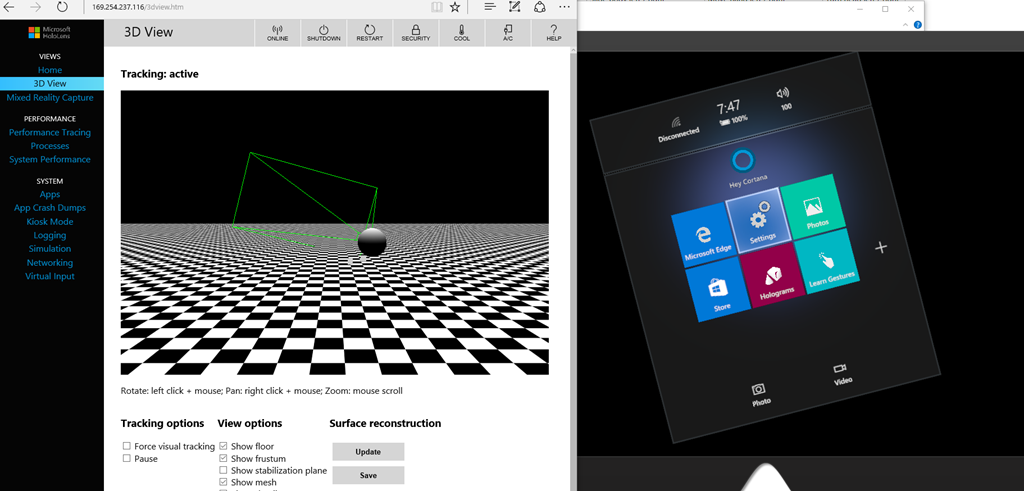Click the Tracking: active status text
The width and height of the screenshot is (1024, 491).
click(159, 74)
